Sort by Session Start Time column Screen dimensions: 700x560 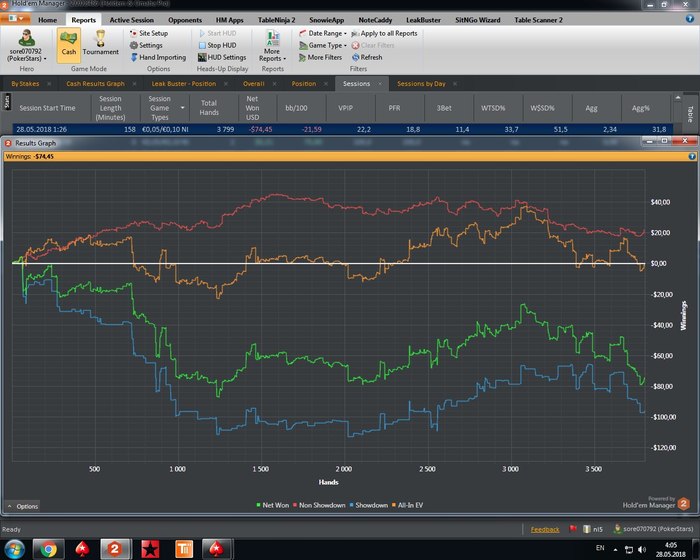pos(47,108)
